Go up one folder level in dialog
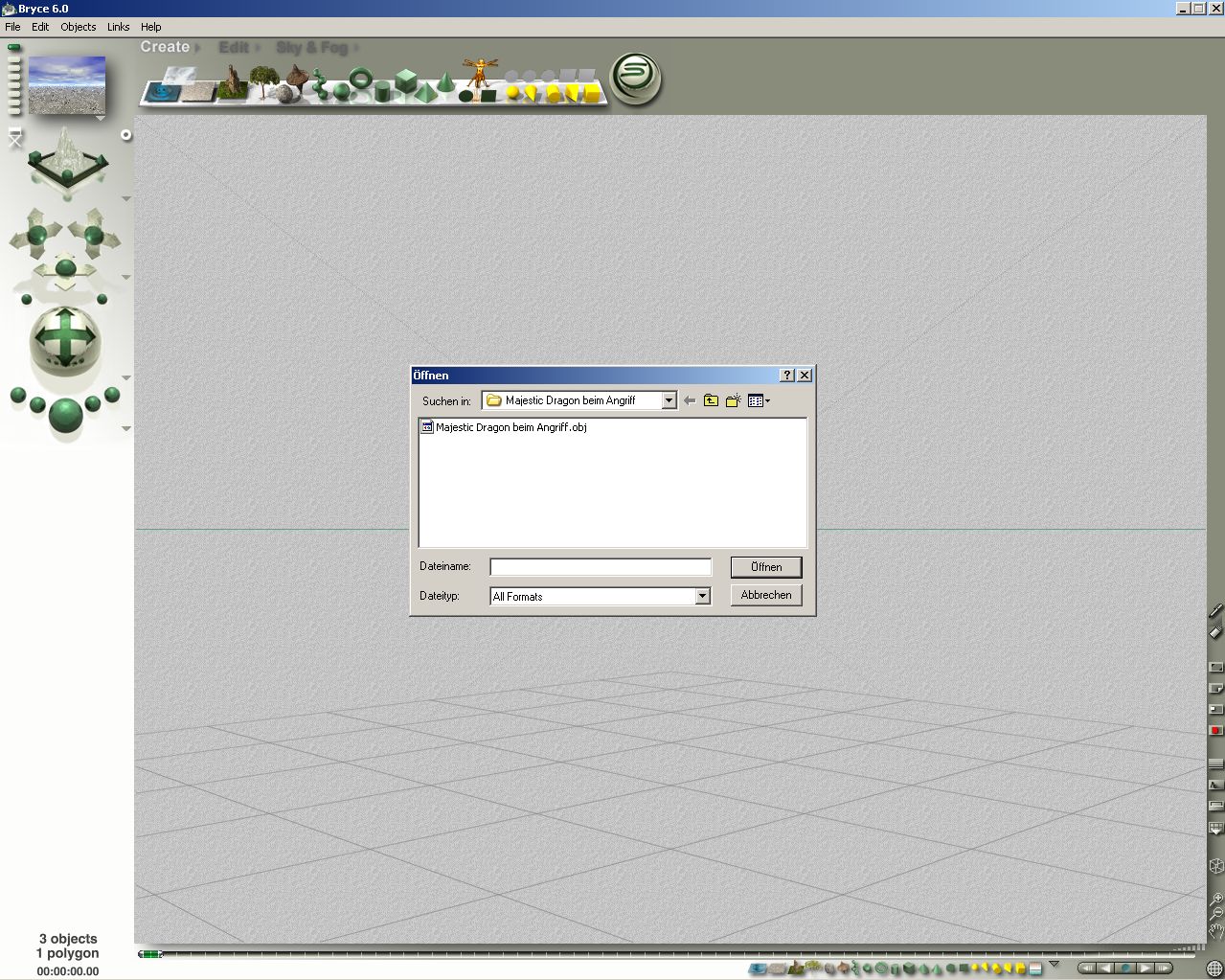Image resolution: width=1225 pixels, height=980 pixels. click(x=711, y=400)
